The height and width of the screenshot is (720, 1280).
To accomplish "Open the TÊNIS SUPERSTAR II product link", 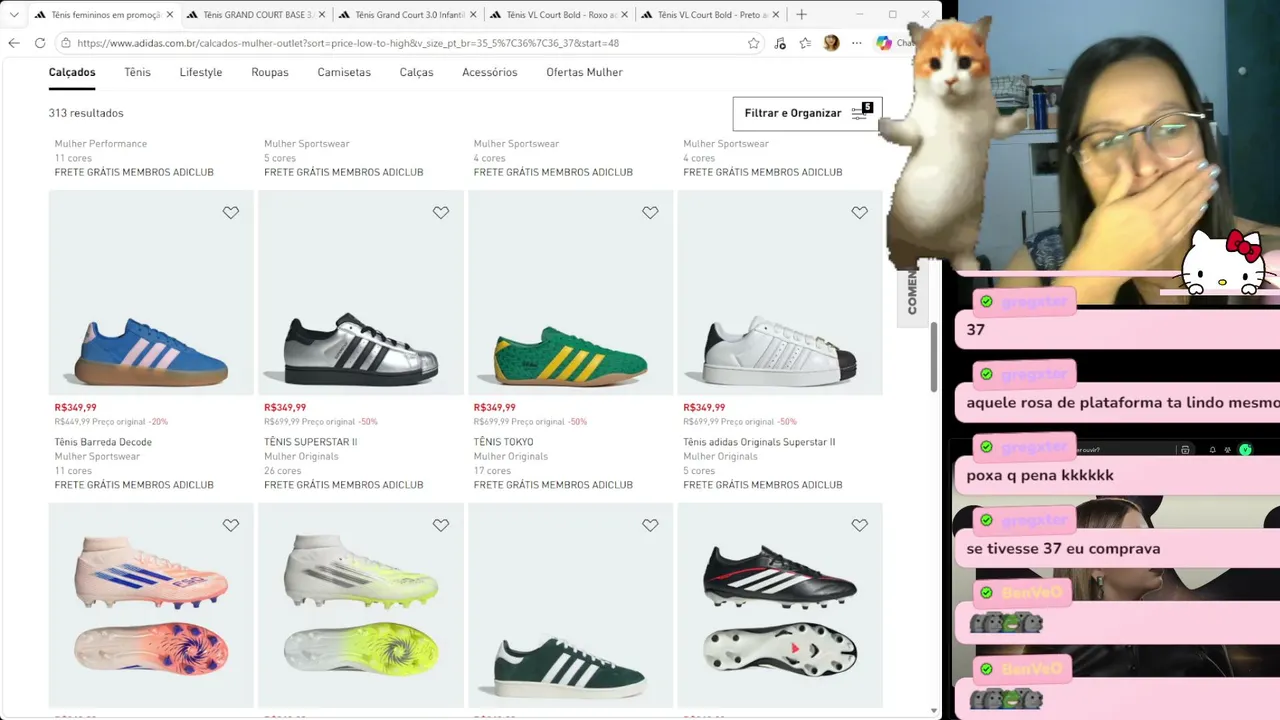I will coord(310,442).
